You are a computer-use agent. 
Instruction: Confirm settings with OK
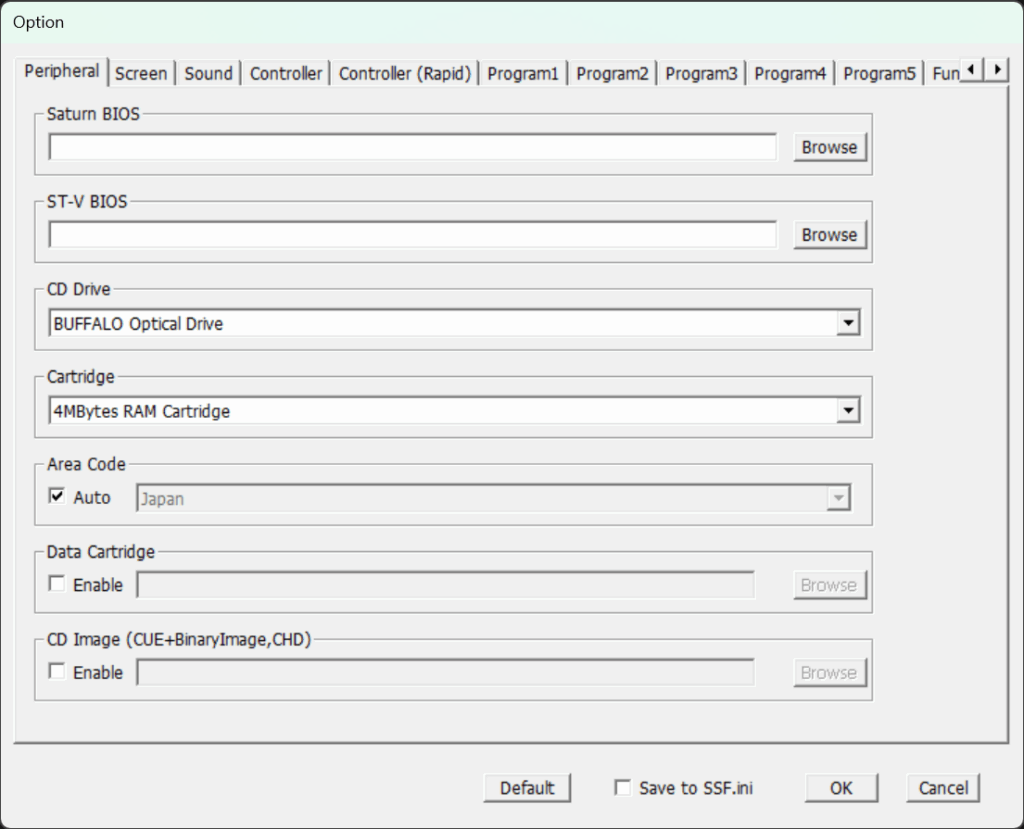(841, 787)
